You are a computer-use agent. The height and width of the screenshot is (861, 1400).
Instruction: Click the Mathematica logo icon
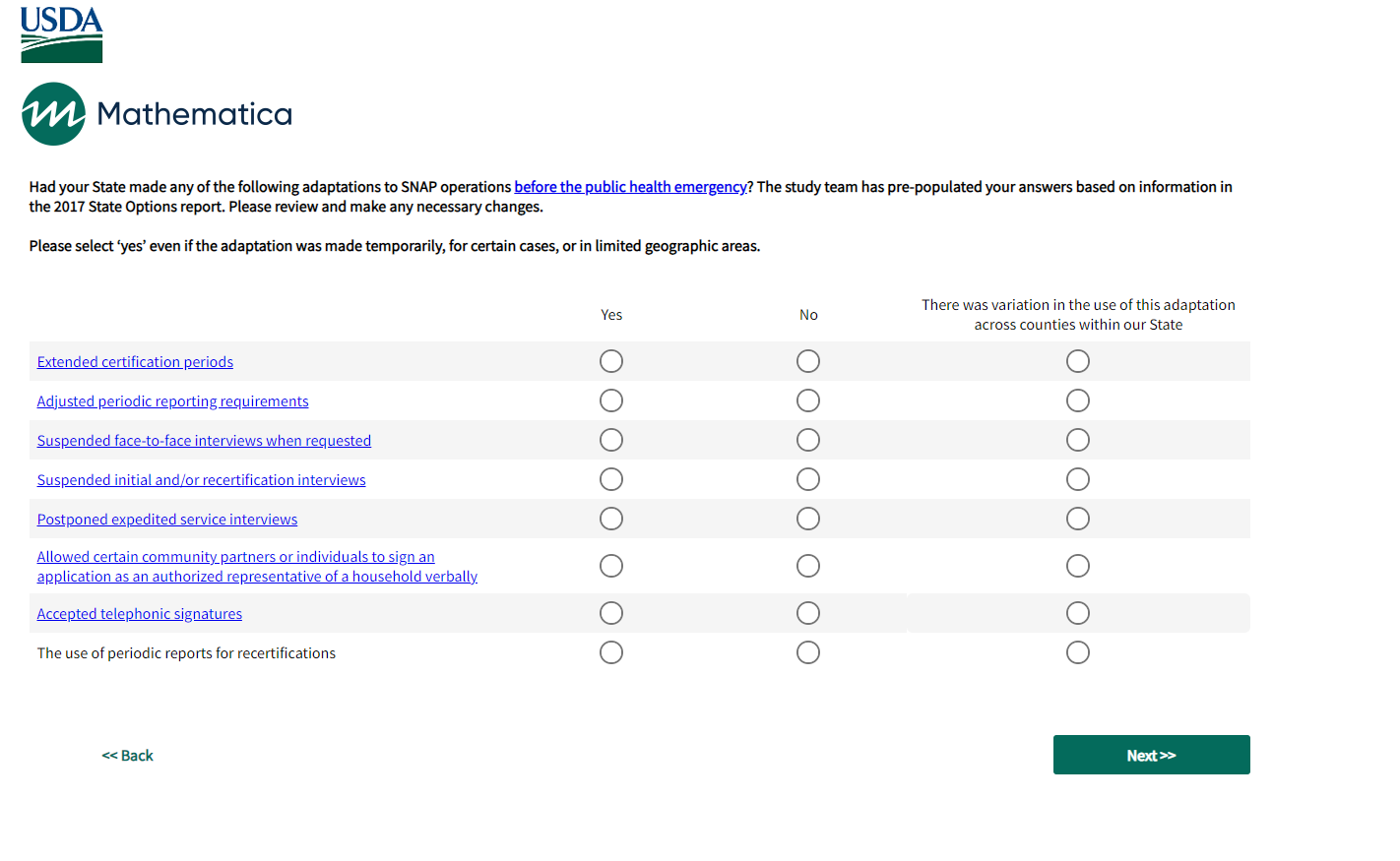coord(53,114)
